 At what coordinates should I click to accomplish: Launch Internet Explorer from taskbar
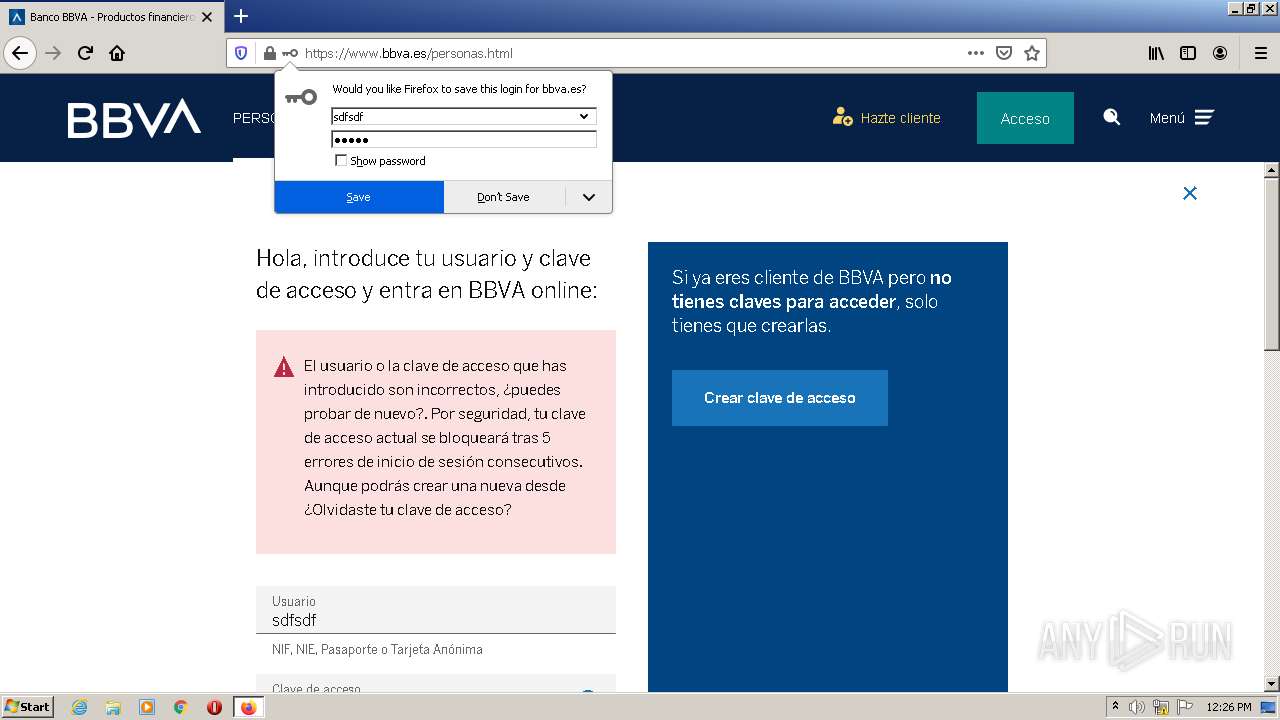pyautogui.click(x=79, y=707)
